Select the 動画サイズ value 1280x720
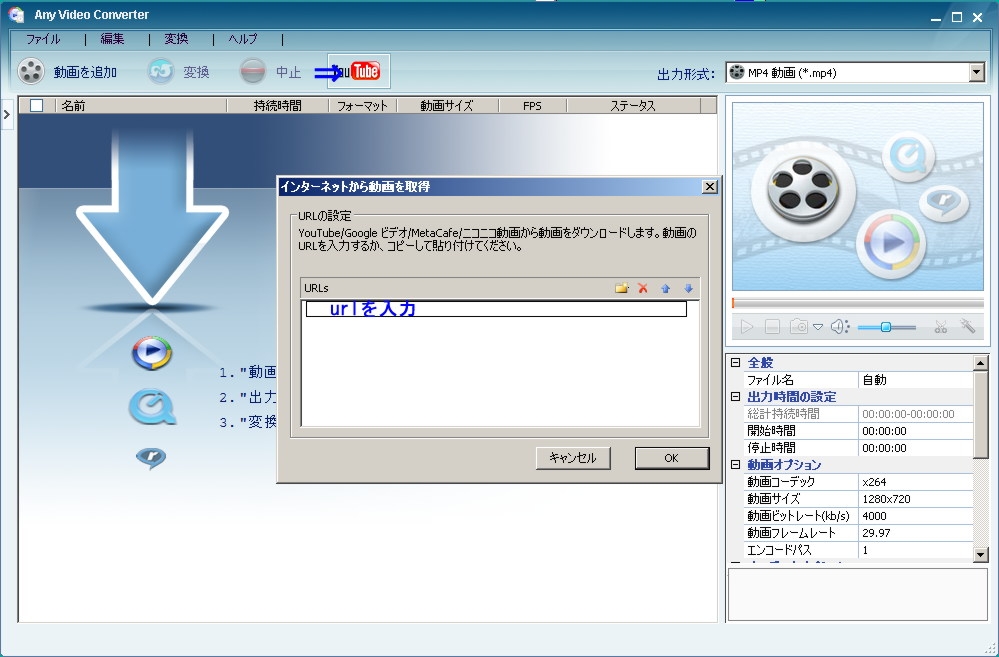Viewport: 999px width, 657px height. click(x=916, y=499)
